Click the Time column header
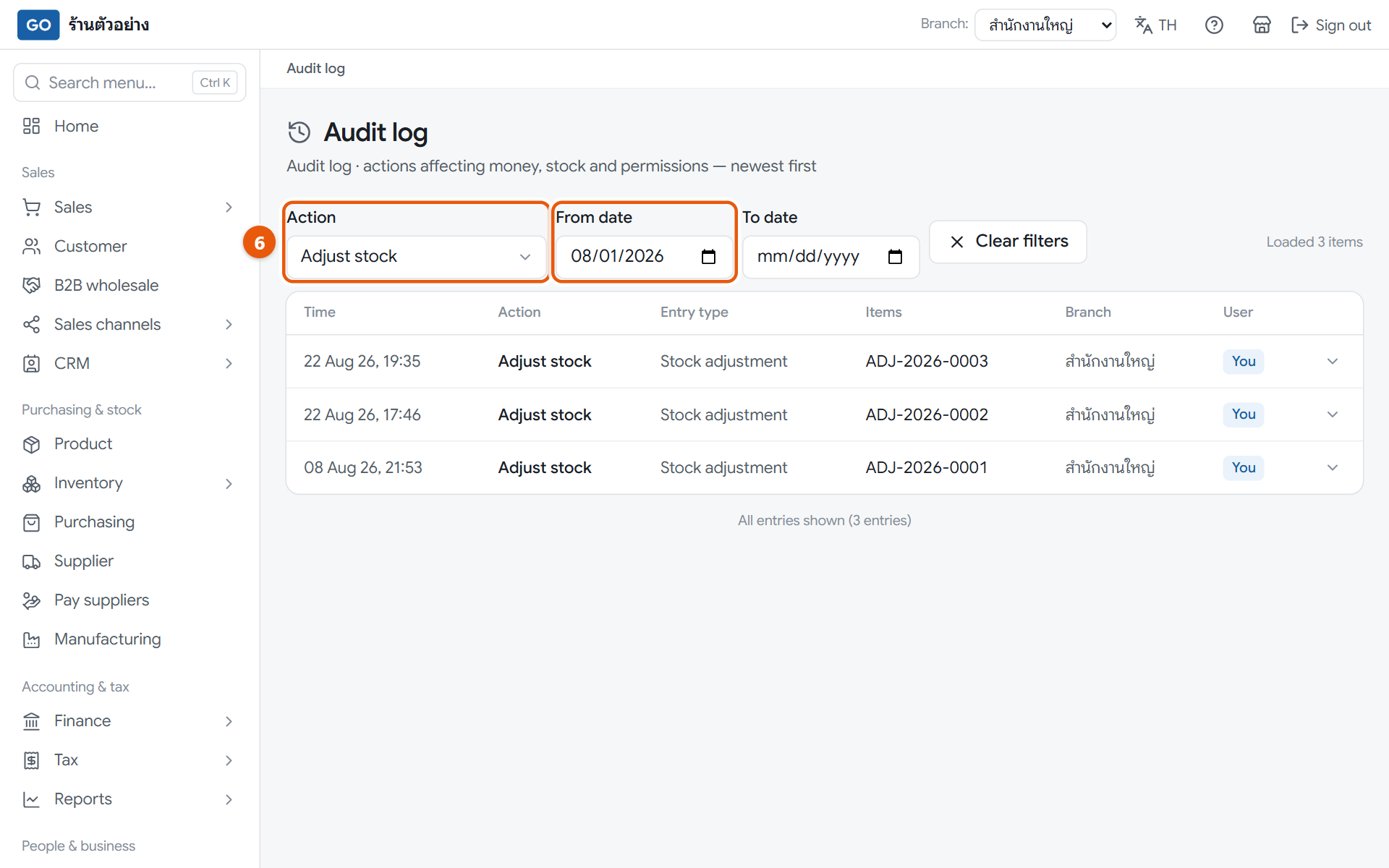Screen dimensions: 1389x868 point(320,312)
